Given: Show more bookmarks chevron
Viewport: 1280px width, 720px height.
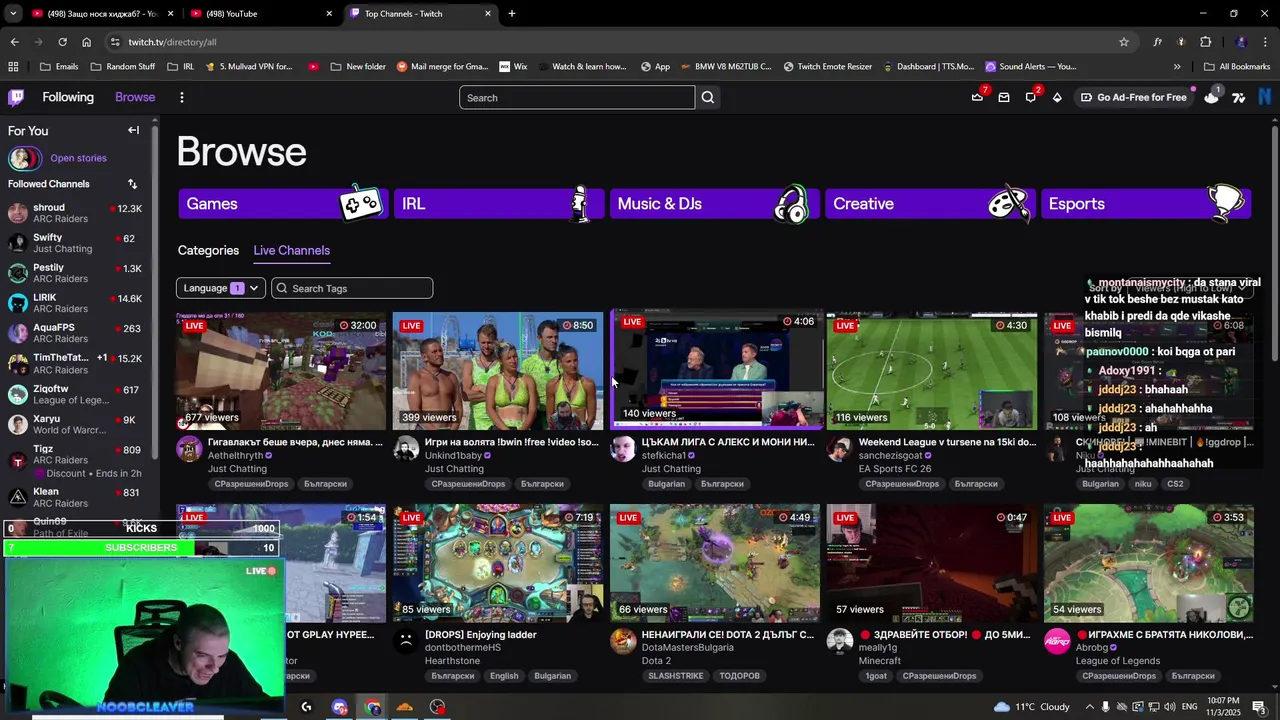Looking at the screenshot, I should click(x=1177, y=67).
